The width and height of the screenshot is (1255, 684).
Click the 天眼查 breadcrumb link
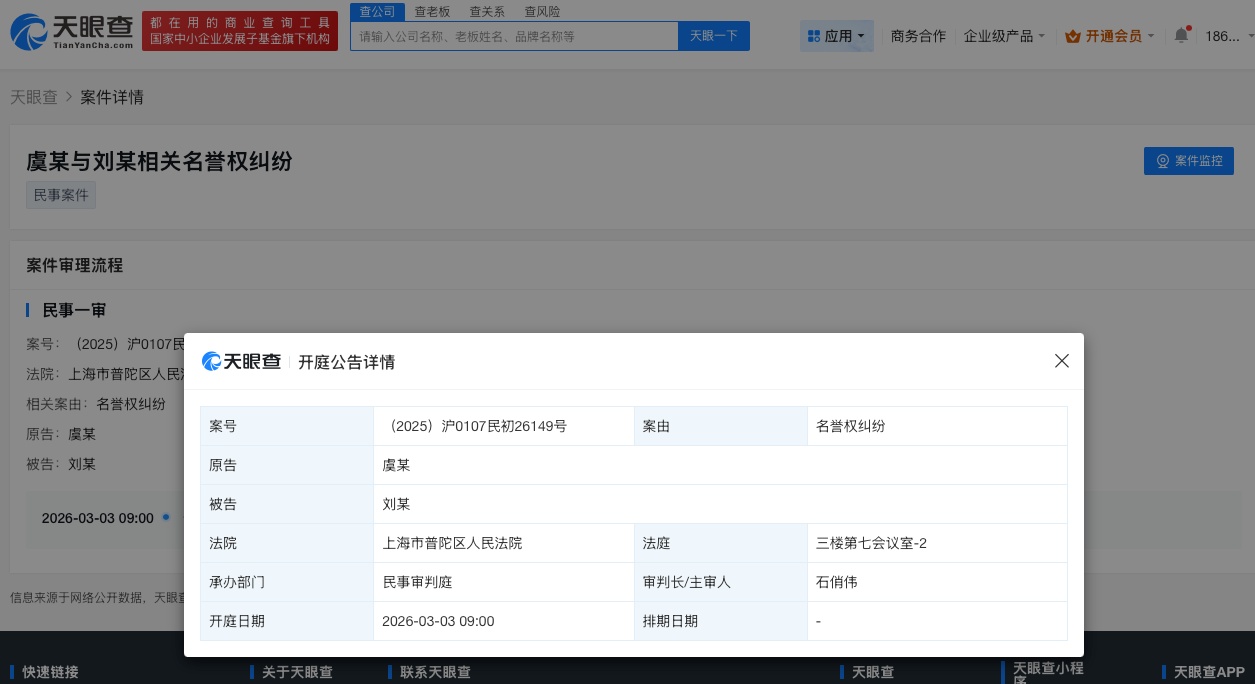(33, 97)
